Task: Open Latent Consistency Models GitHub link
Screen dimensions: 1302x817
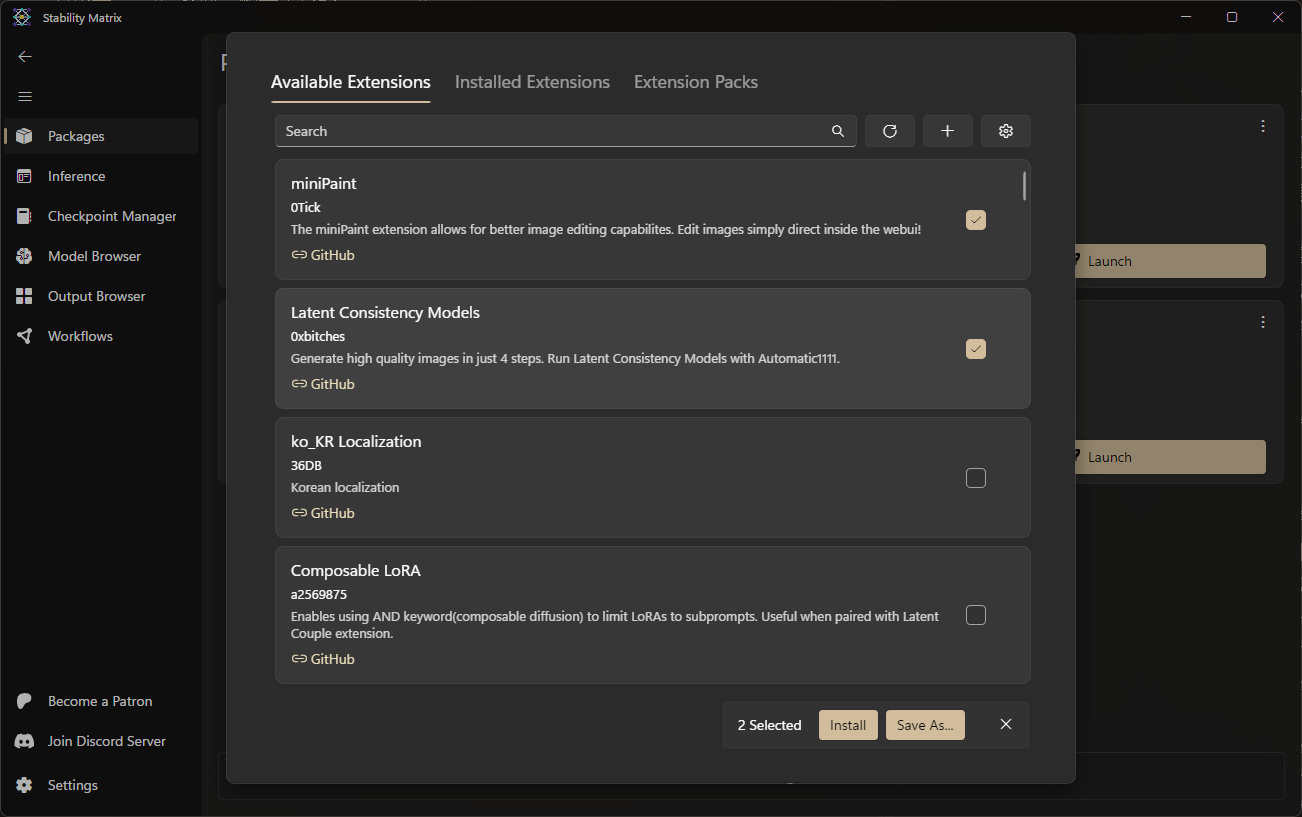Action: pos(323,384)
